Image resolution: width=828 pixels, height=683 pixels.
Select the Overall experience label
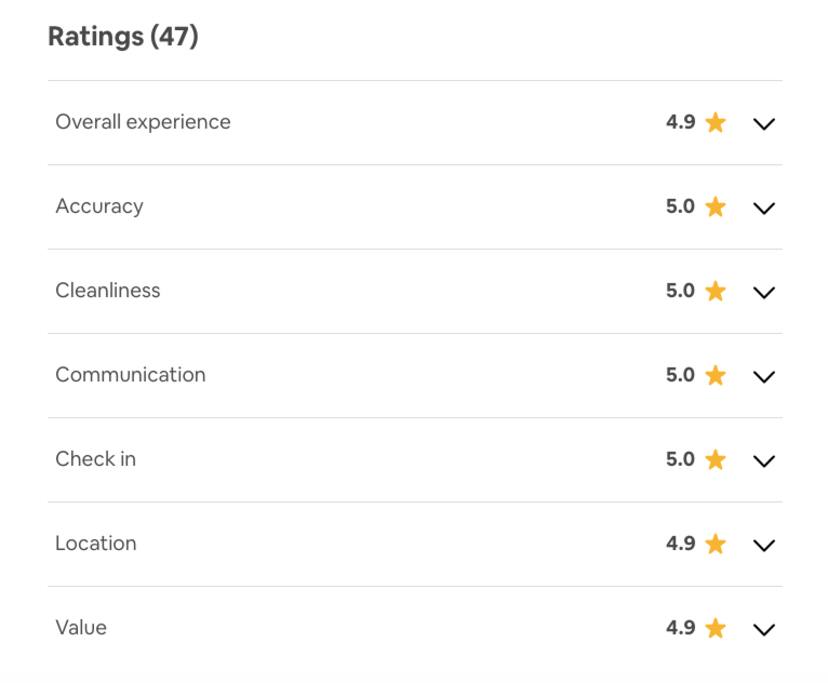click(143, 122)
